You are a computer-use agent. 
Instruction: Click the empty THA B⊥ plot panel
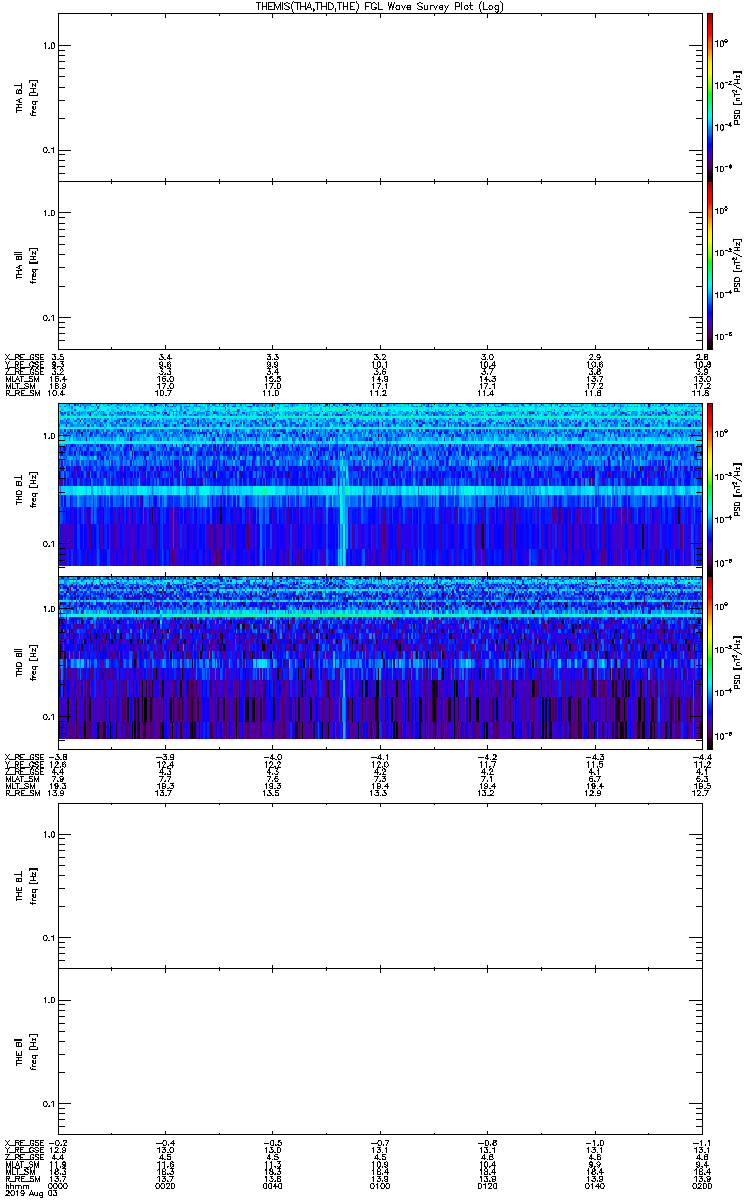coord(382,97)
